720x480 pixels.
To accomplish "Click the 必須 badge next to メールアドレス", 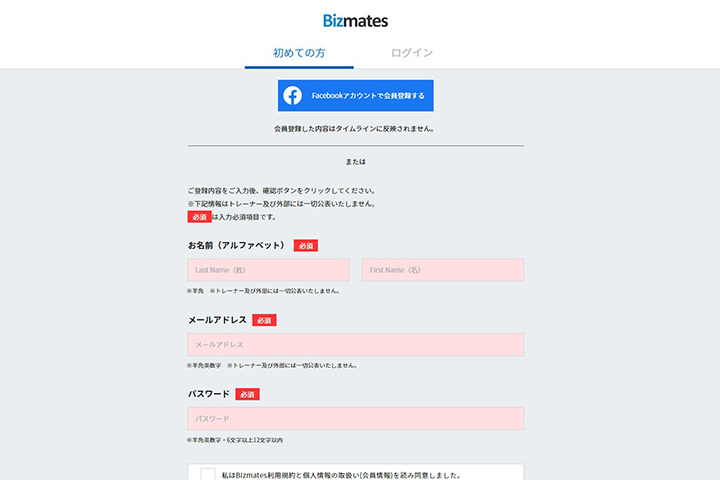I will coord(264,320).
